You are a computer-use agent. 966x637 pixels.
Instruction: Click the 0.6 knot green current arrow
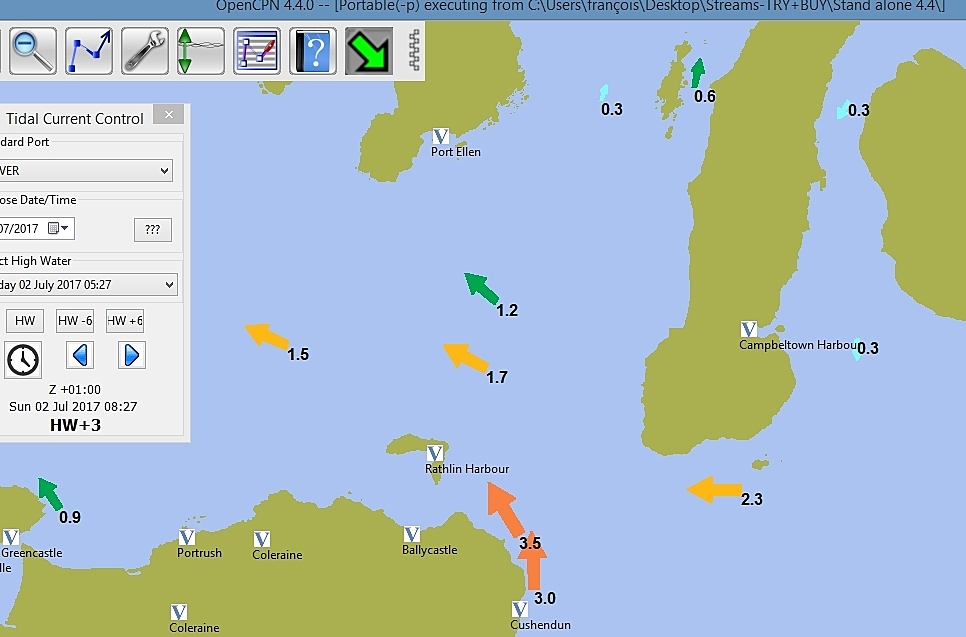click(x=698, y=73)
